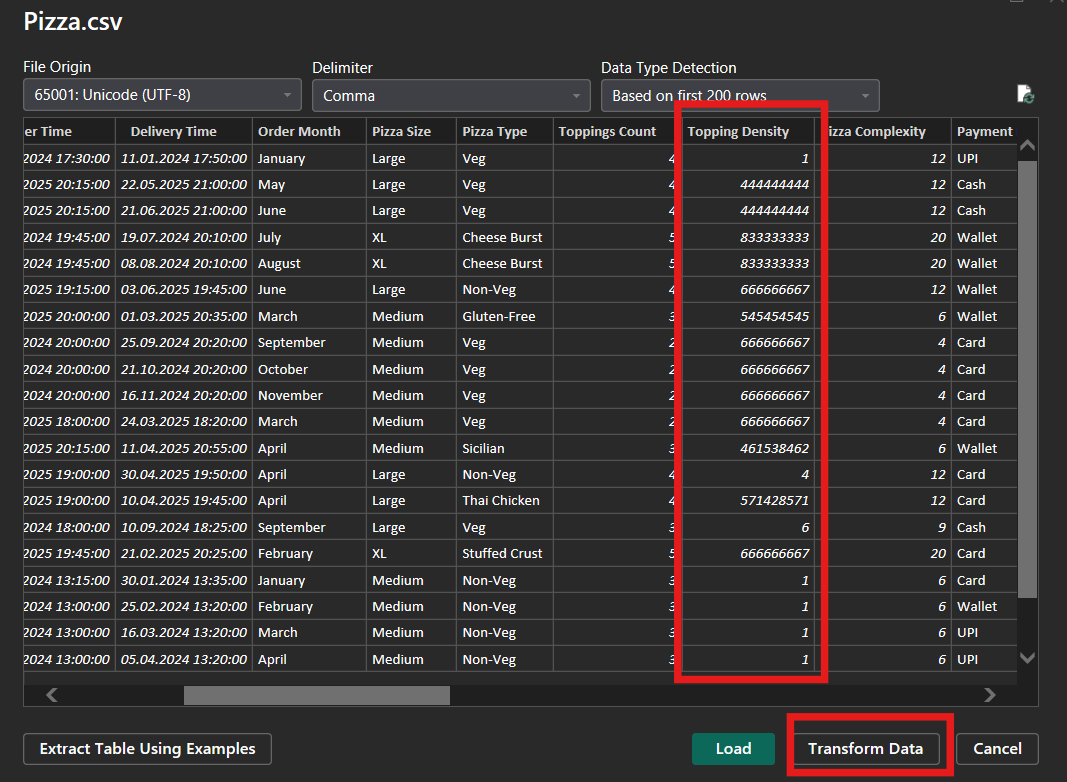This screenshot has width=1067, height=782.
Task: Expand the Delimiter Comma dropdown
Action: click(x=451, y=96)
